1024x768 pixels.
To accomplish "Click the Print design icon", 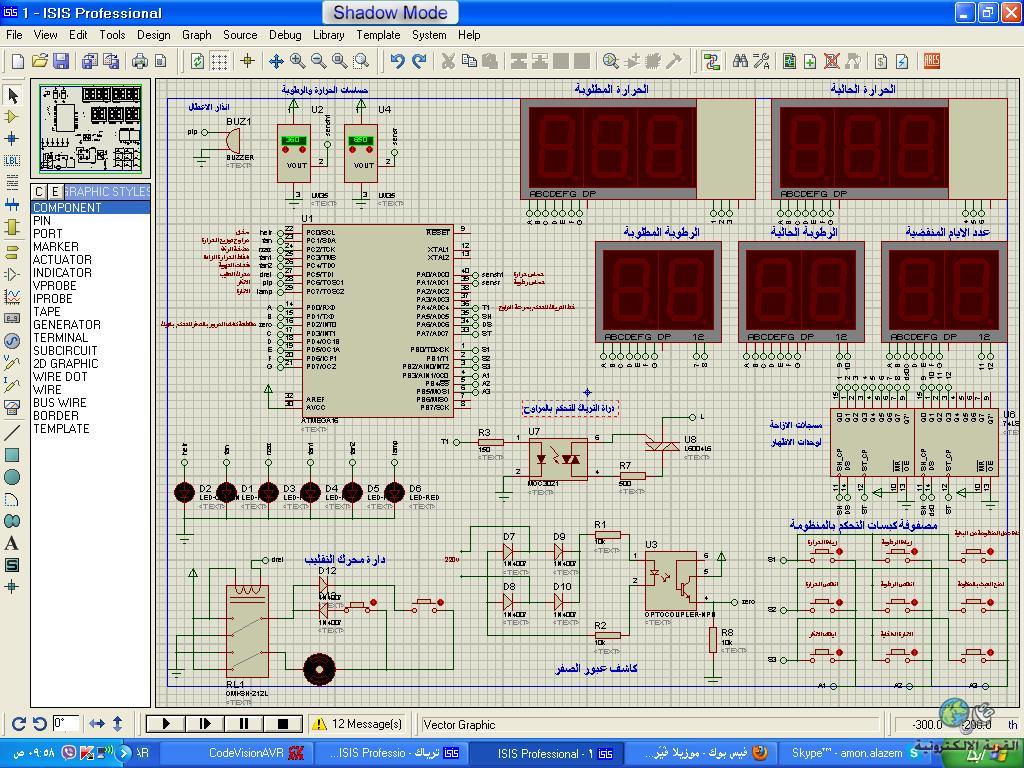I will point(140,61).
